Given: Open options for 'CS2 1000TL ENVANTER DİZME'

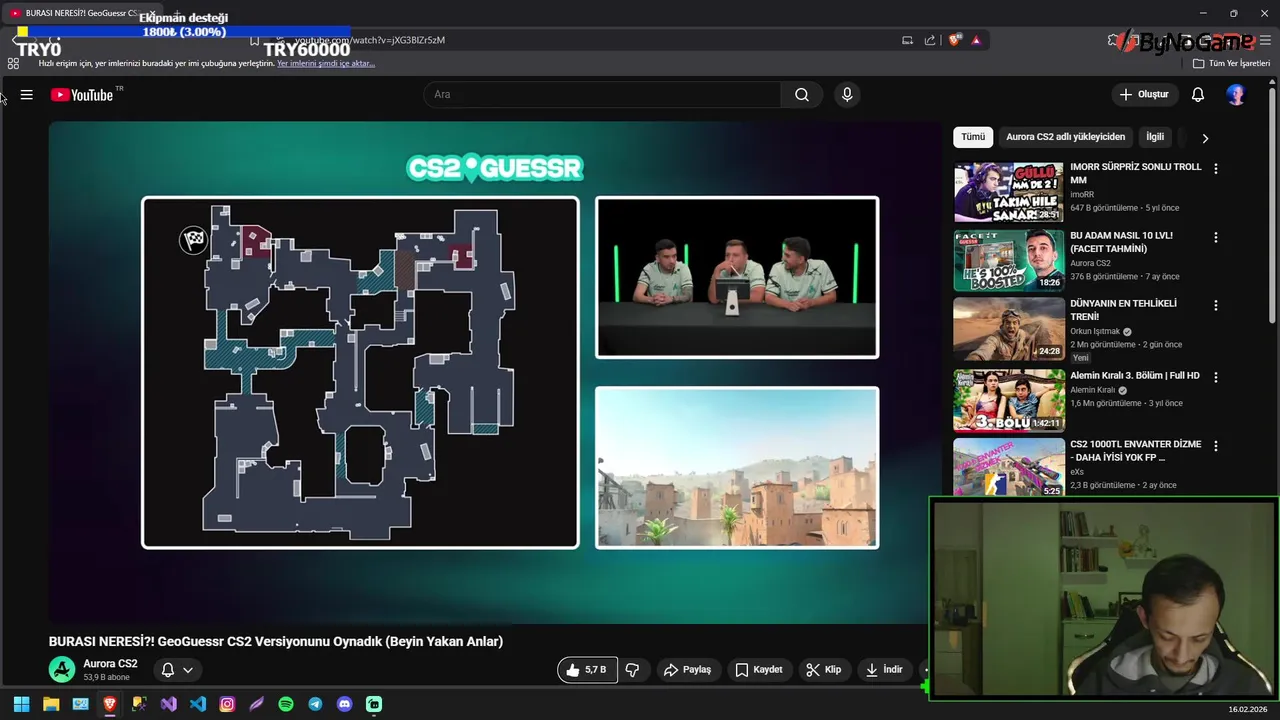Looking at the screenshot, I should (x=1216, y=446).
